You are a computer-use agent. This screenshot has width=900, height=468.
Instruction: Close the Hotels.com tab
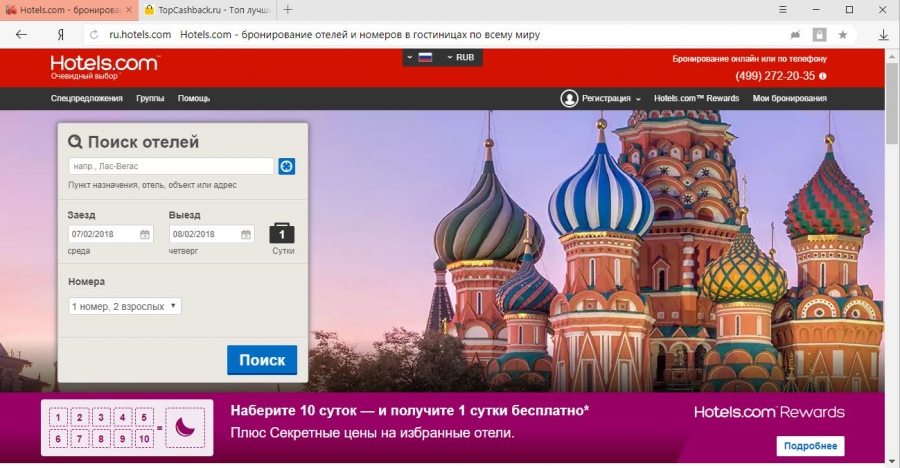pyautogui.click(x=129, y=10)
